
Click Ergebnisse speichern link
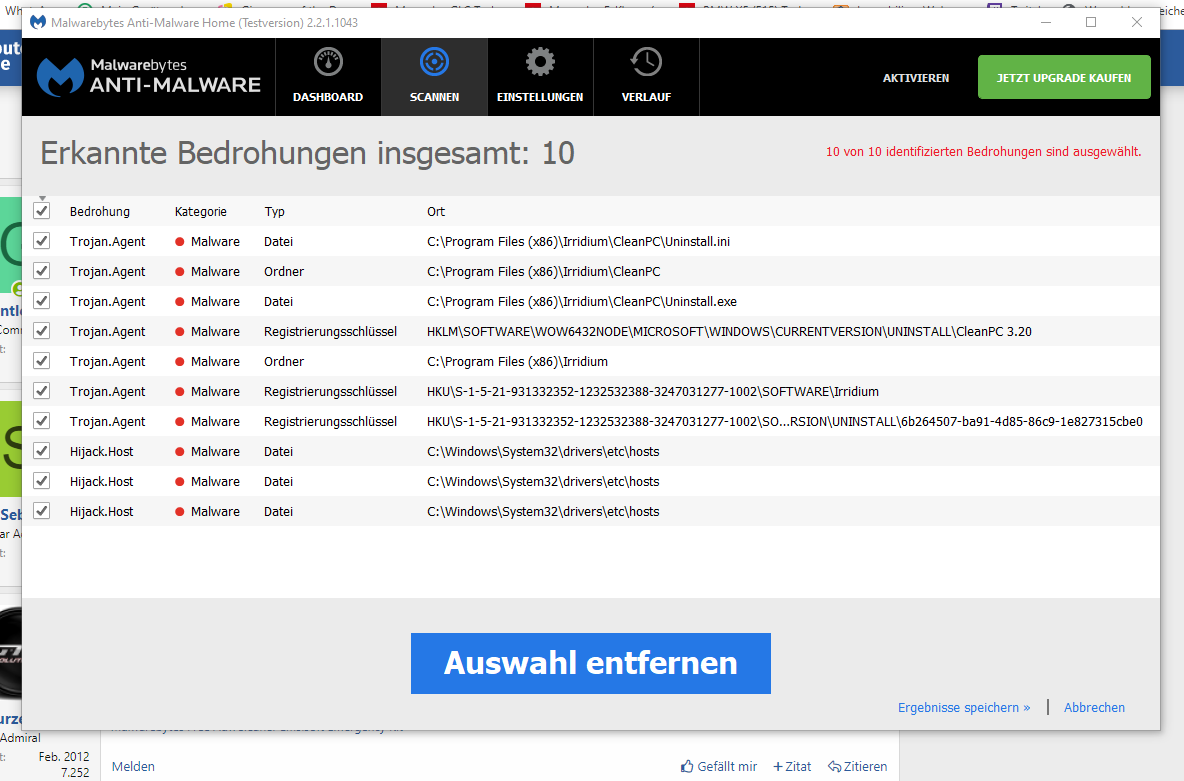point(964,708)
